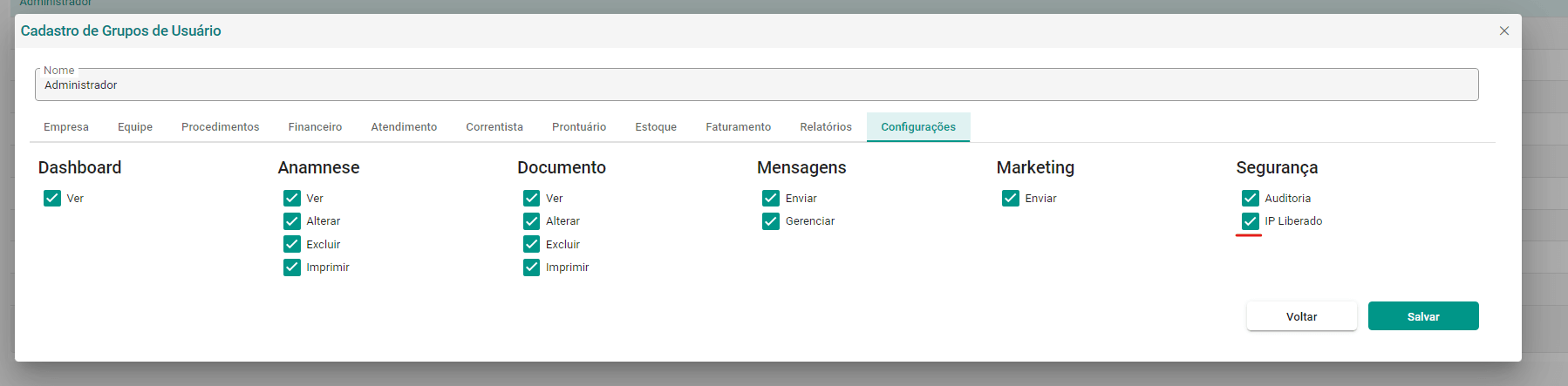Uncheck Documento Ver checkbox
1568x386 pixels.
(x=532, y=198)
